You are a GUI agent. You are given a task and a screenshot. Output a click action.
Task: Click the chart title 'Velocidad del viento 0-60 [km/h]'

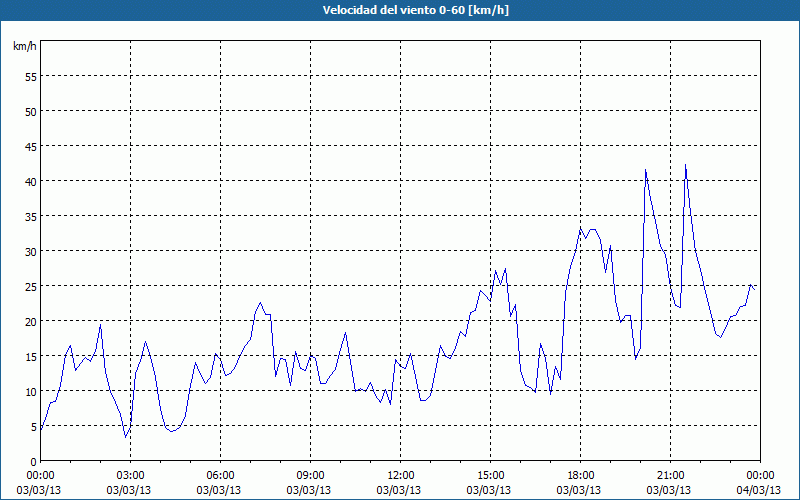[x=415, y=10]
